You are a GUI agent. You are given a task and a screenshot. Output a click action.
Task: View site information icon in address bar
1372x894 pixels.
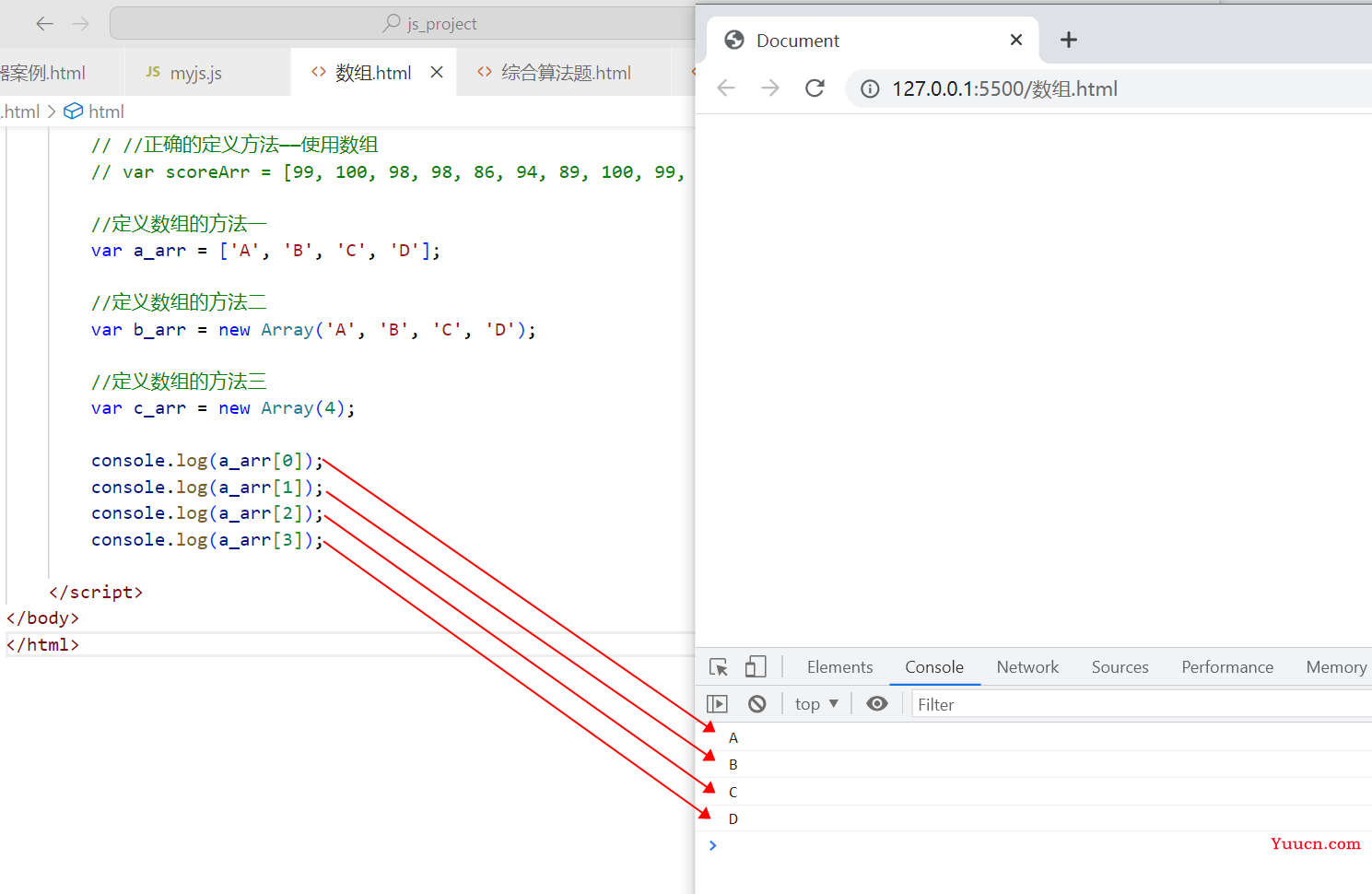[870, 88]
